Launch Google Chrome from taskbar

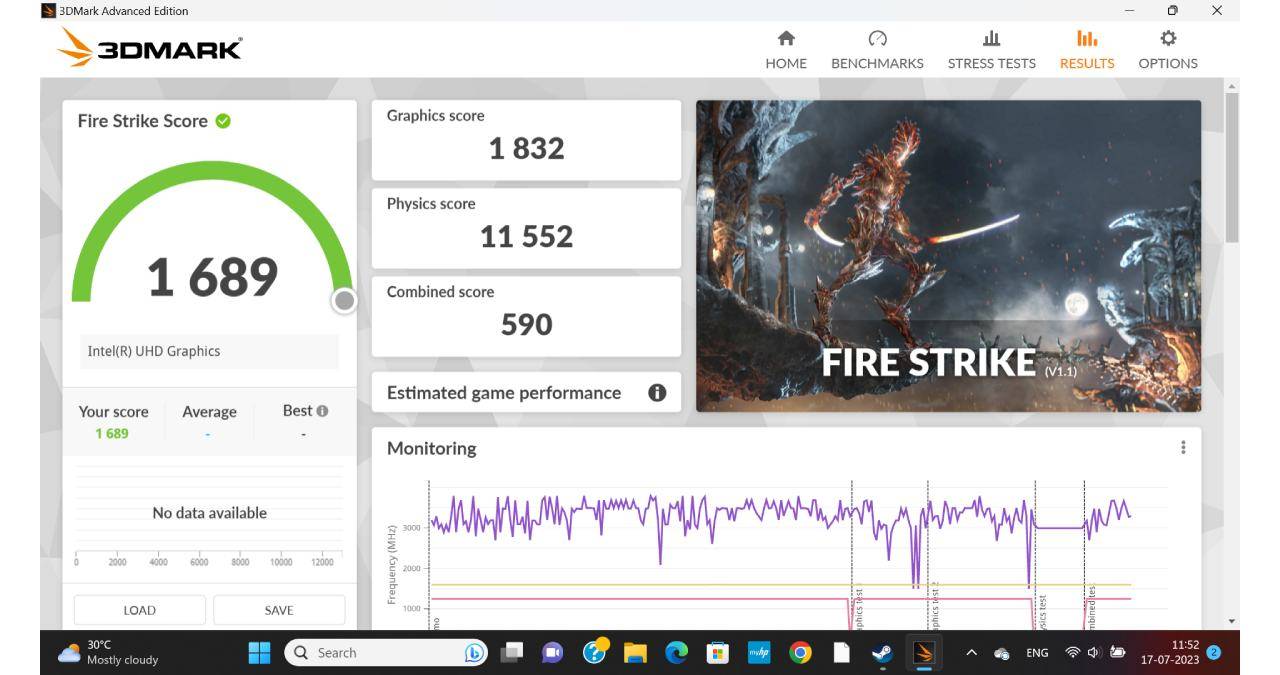(800, 653)
